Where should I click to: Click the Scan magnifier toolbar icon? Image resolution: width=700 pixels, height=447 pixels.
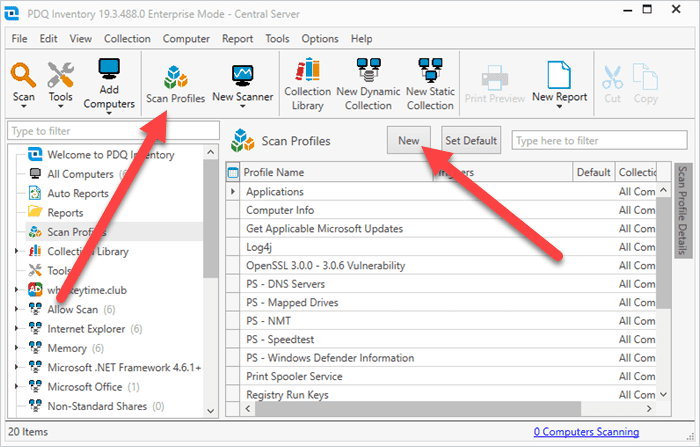23,75
